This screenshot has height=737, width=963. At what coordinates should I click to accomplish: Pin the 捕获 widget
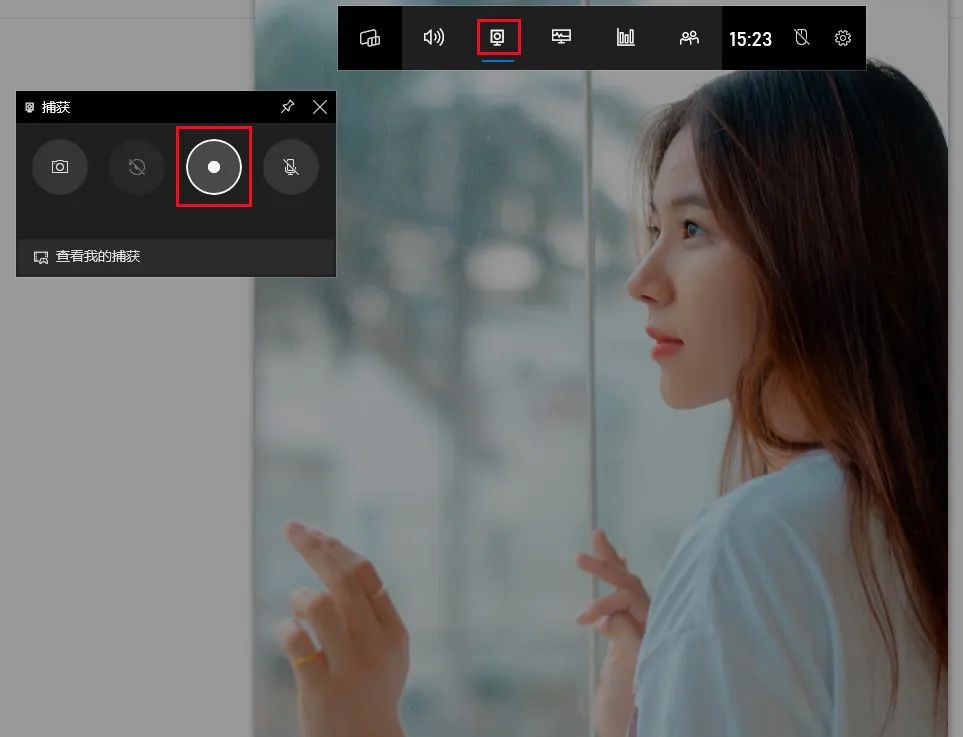(287, 107)
